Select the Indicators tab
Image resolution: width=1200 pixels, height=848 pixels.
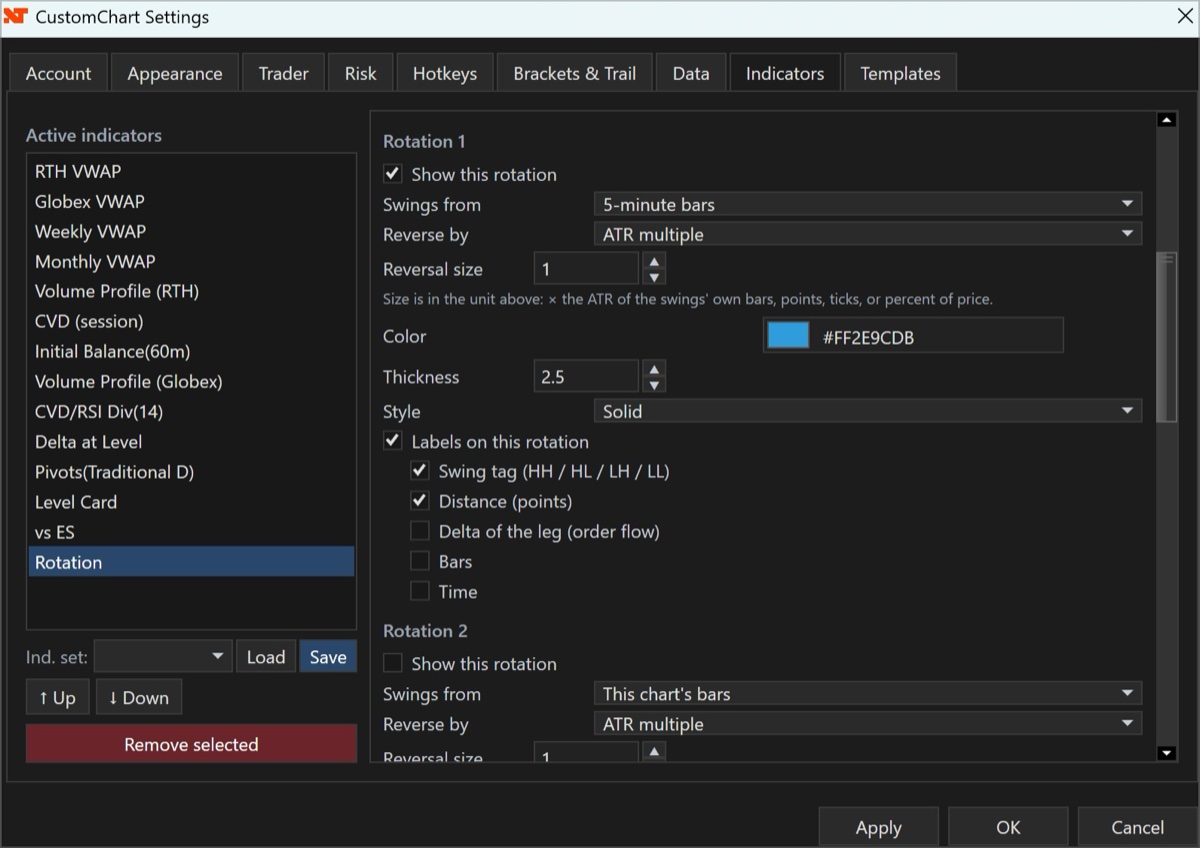point(785,73)
